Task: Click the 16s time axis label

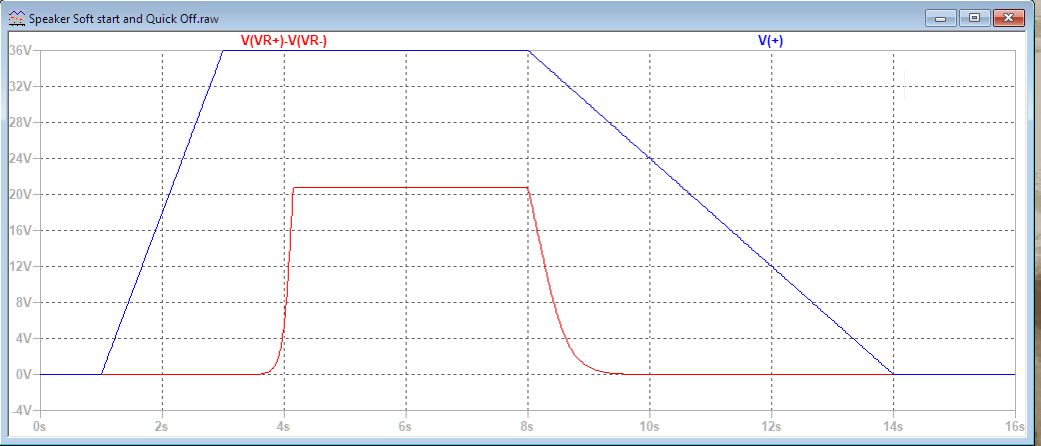Action: [1015, 425]
